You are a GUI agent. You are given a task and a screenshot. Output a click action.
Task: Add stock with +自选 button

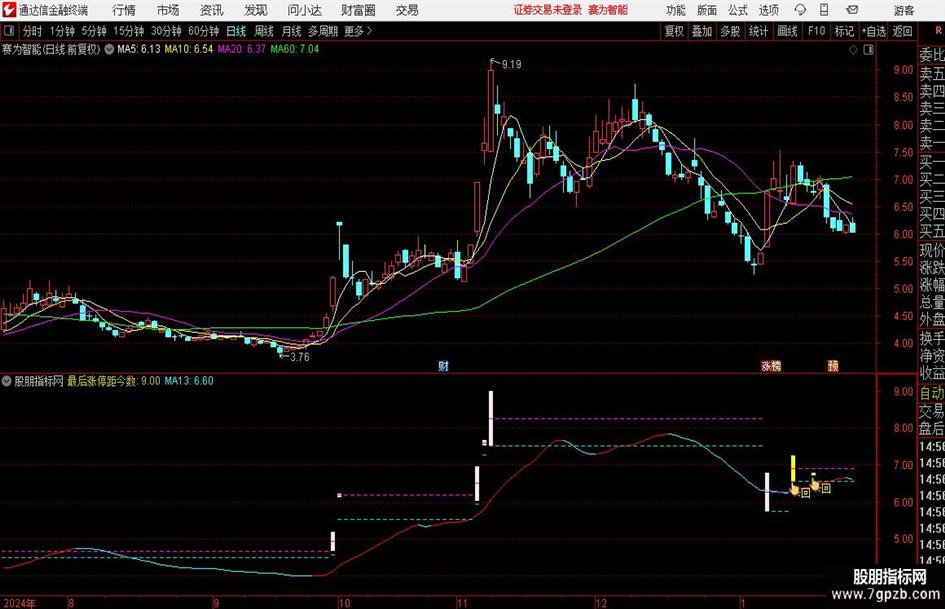(x=873, y=31)
